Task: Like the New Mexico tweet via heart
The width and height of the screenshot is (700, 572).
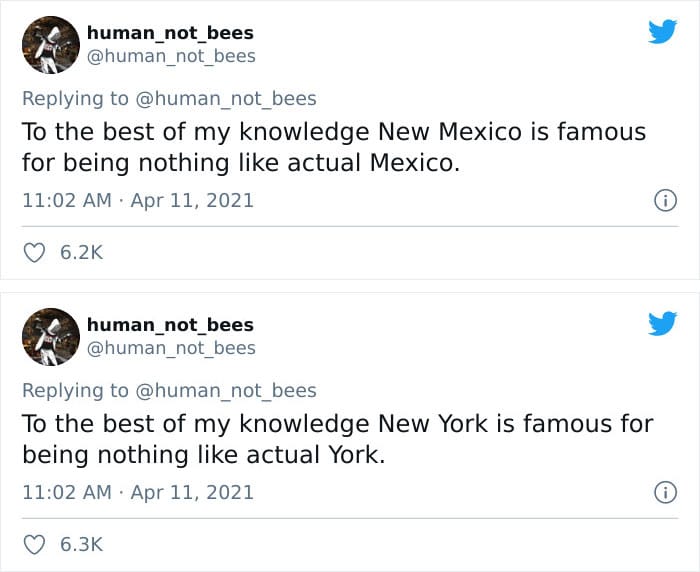Action: (x=36, y=253)
